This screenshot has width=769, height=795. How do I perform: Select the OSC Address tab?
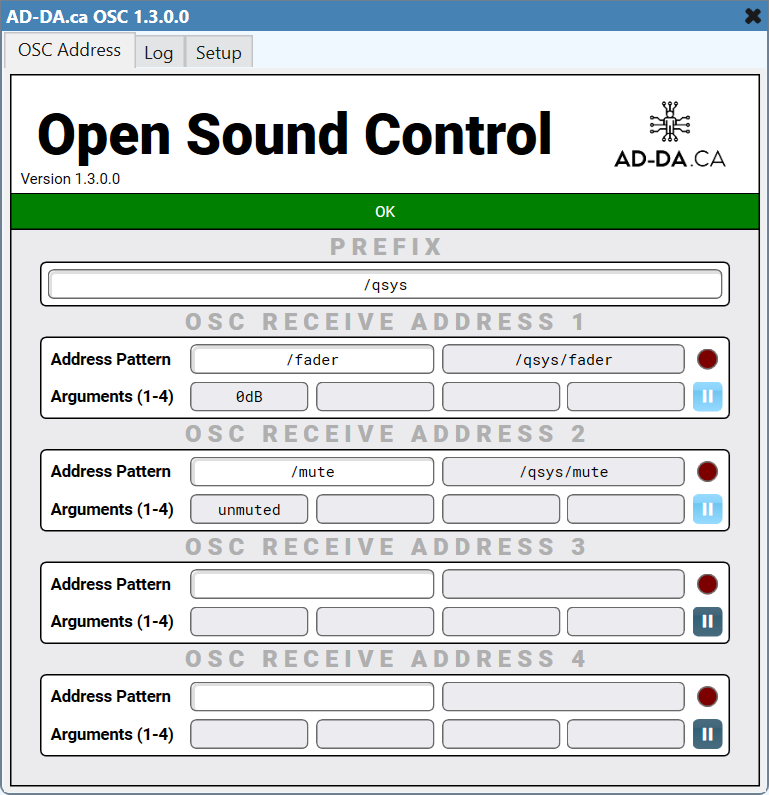click(x=69, y=50)
